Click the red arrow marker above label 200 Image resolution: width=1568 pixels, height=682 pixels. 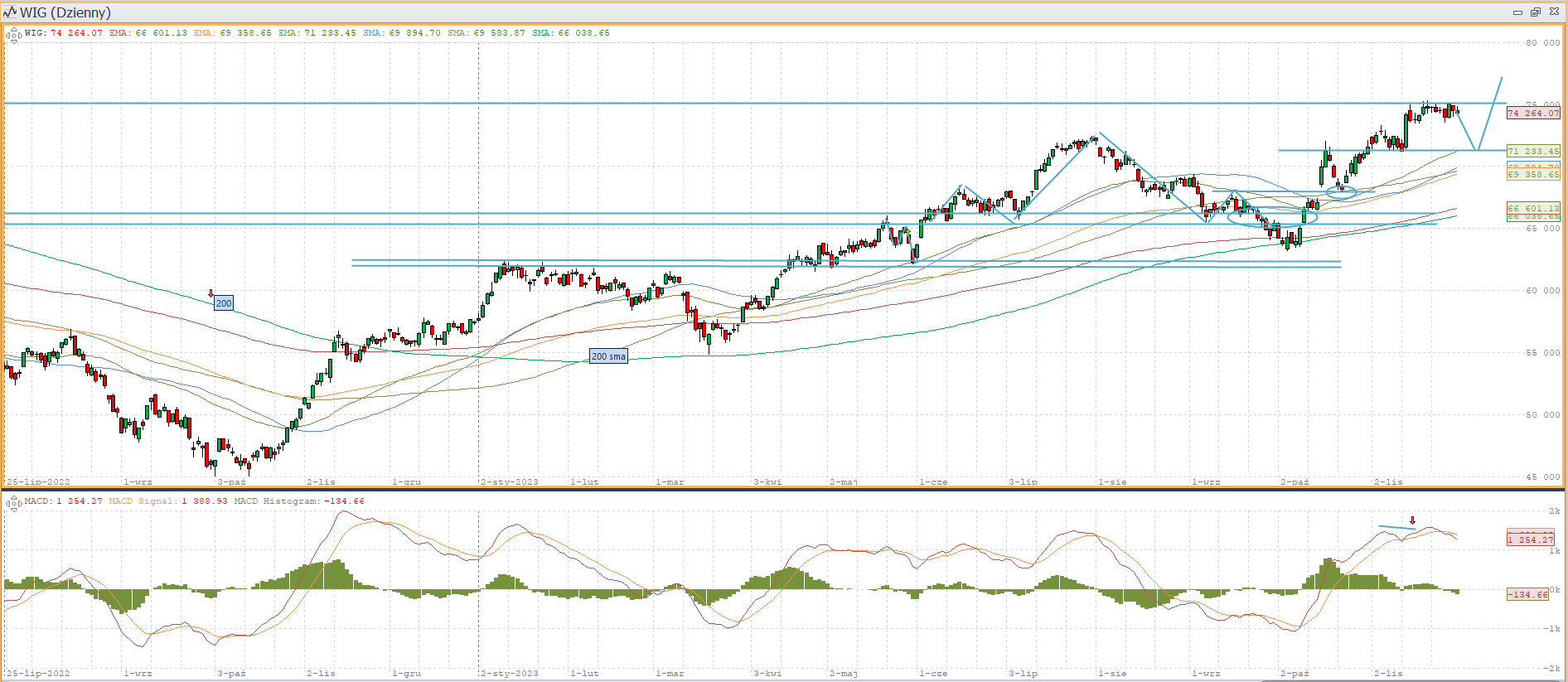211,293
